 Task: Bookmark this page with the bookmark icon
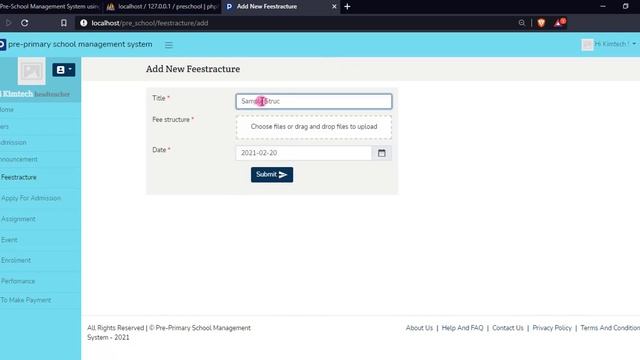coord(64,23)
